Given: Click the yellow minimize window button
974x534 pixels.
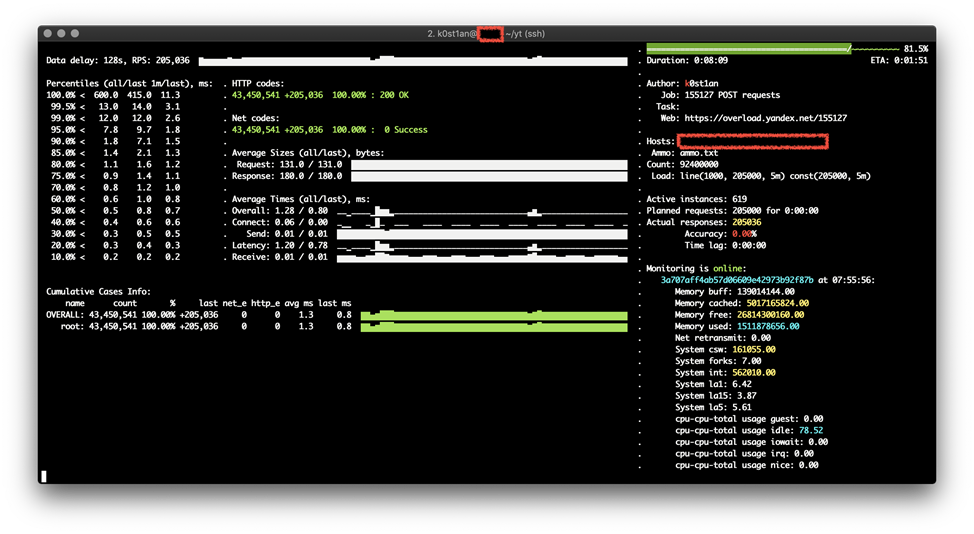Looking at the screenshot, I should point(61,34).
